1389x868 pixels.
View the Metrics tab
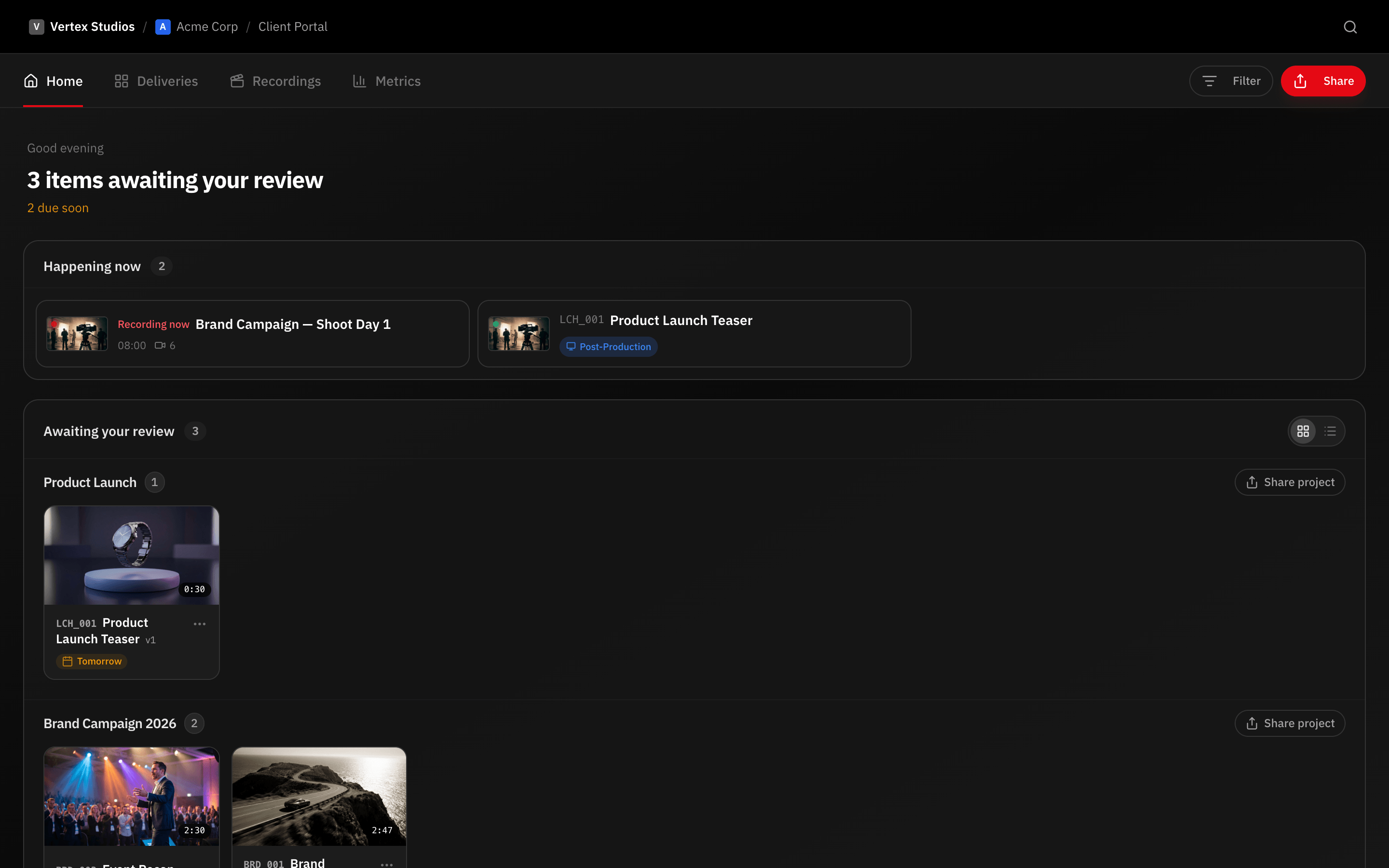click(387, 81)
